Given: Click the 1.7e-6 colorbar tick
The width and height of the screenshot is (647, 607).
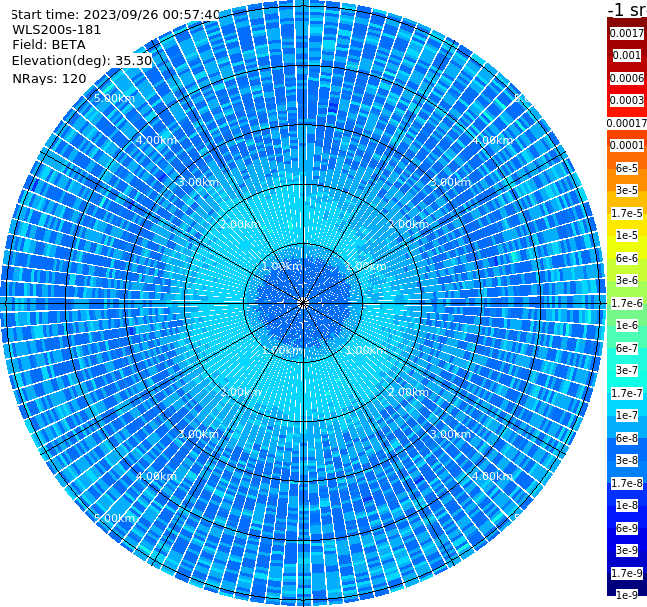Looking at the screenshot, I should 627,303.
